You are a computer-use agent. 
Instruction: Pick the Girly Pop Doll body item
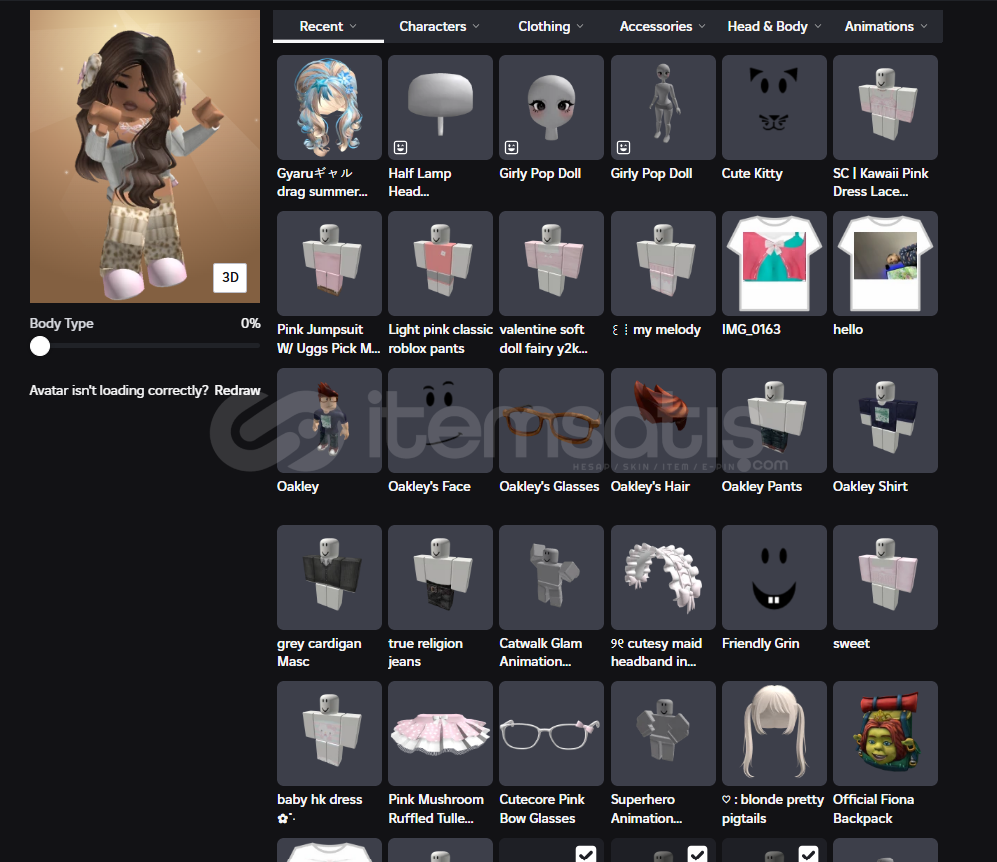pyautogui.click(x=663, y=107)
